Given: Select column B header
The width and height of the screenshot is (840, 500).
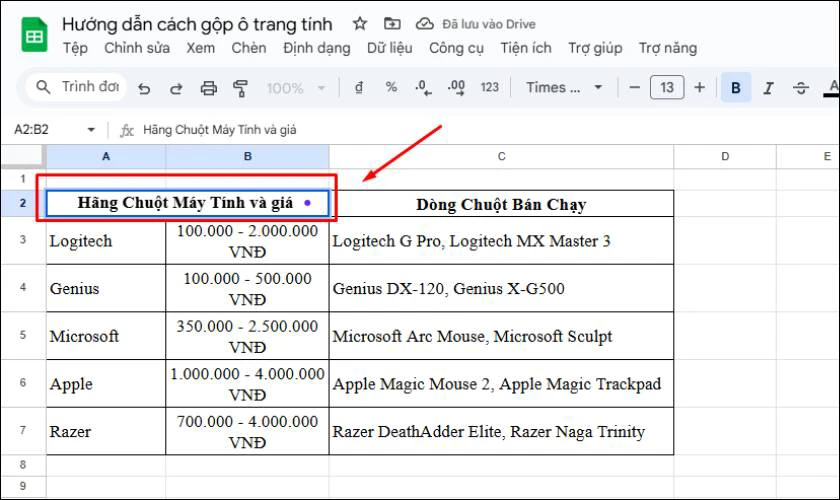Looking at the screenshot, I should [x=248, y=156].
